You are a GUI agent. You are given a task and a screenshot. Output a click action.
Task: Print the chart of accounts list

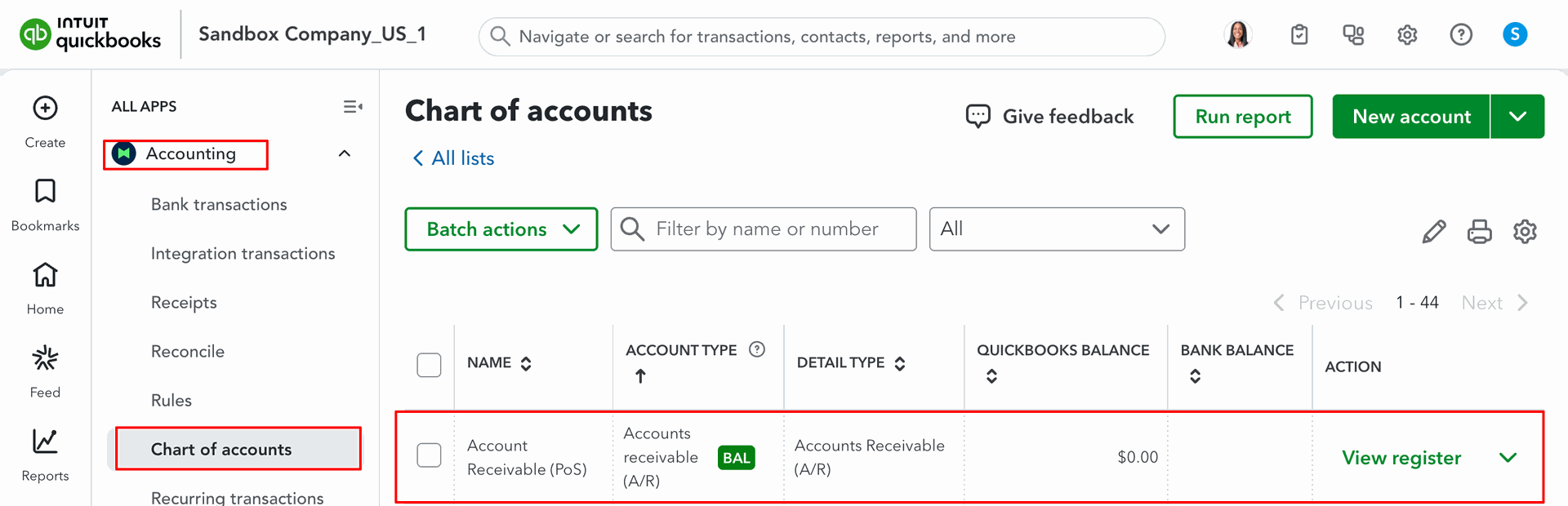click(x=1479, y=232)
